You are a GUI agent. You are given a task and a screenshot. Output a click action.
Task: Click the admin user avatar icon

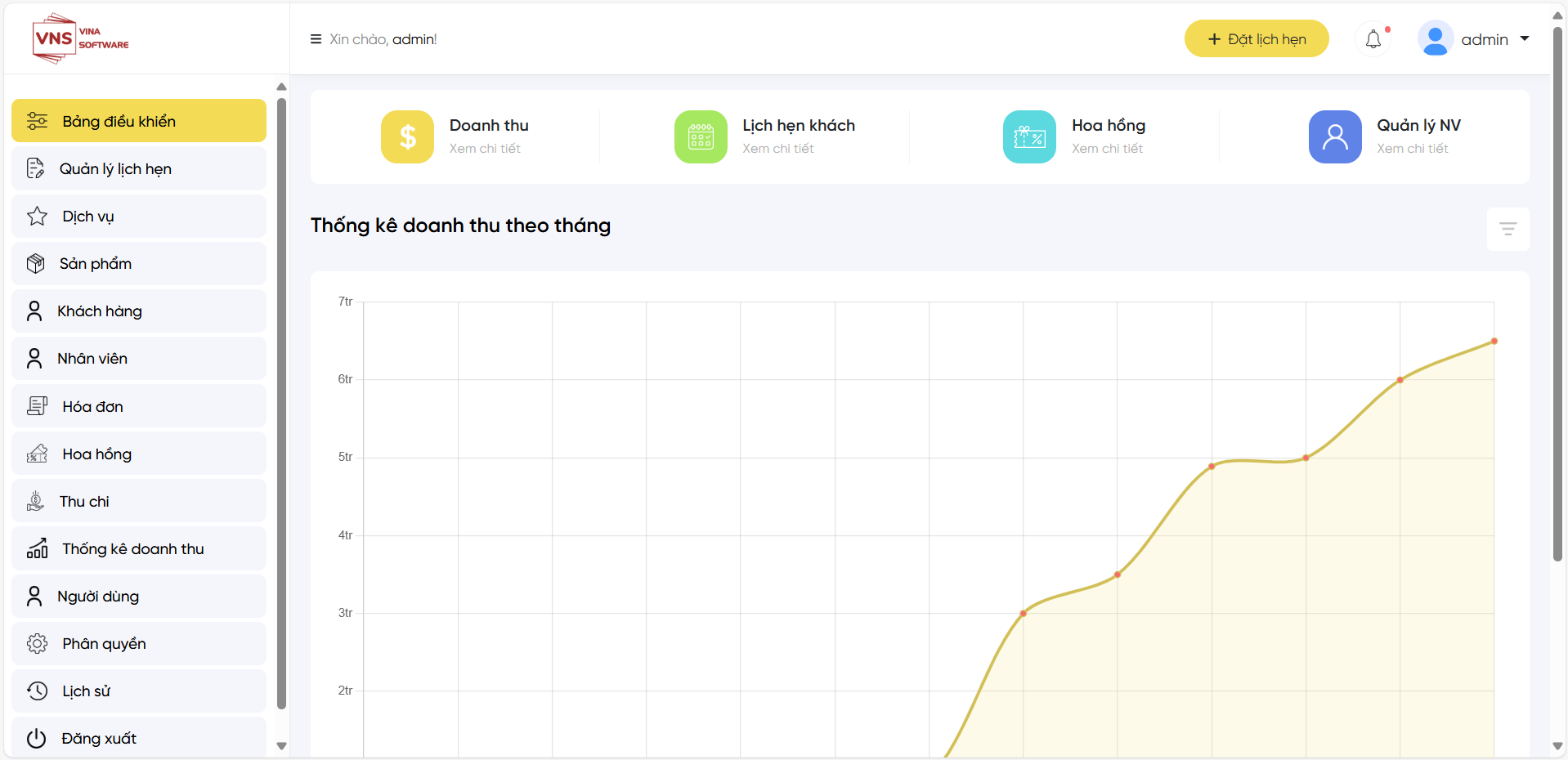point(1435,38)
